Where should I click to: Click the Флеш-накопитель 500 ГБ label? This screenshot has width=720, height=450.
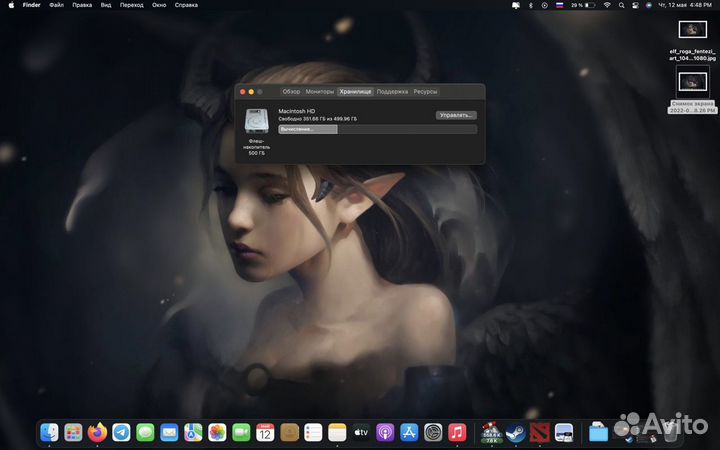pyautogui.click(x=256, y=147)
